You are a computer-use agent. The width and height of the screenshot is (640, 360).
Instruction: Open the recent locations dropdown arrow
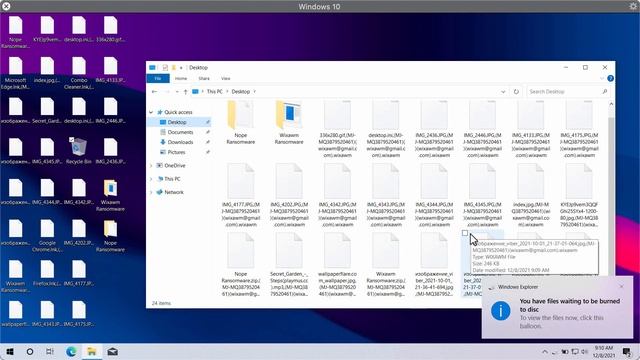tap(177, 92)
